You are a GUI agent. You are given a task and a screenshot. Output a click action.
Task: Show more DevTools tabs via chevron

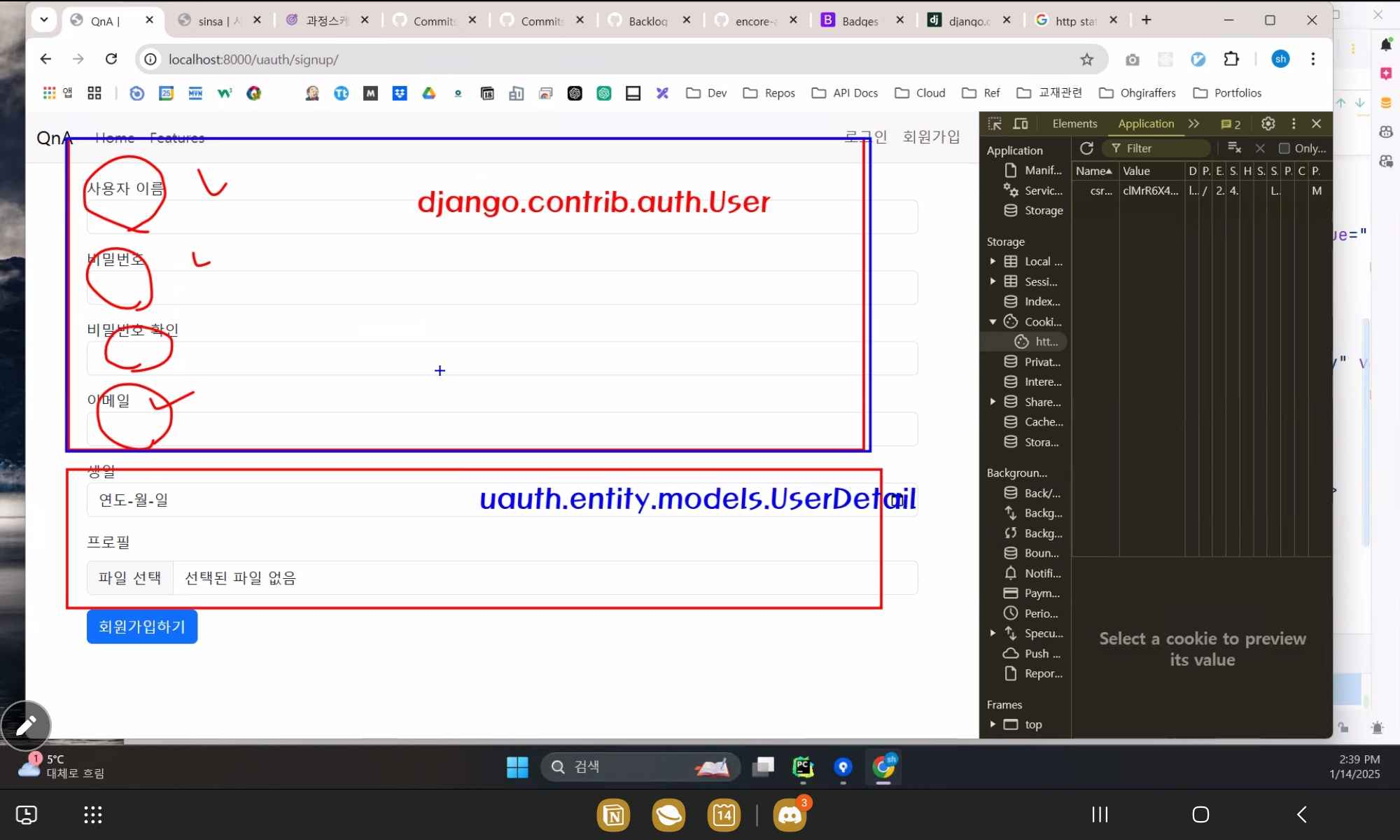point(1194,124)
